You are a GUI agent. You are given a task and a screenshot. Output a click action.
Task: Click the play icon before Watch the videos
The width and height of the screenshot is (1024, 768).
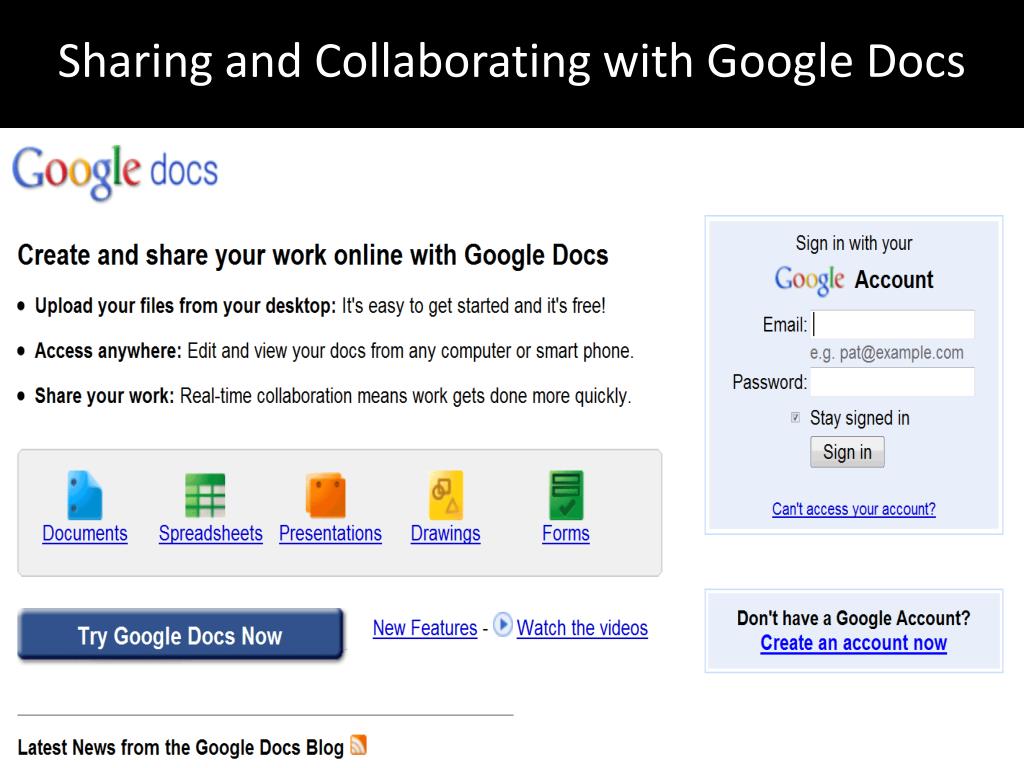tap(502, 625)
